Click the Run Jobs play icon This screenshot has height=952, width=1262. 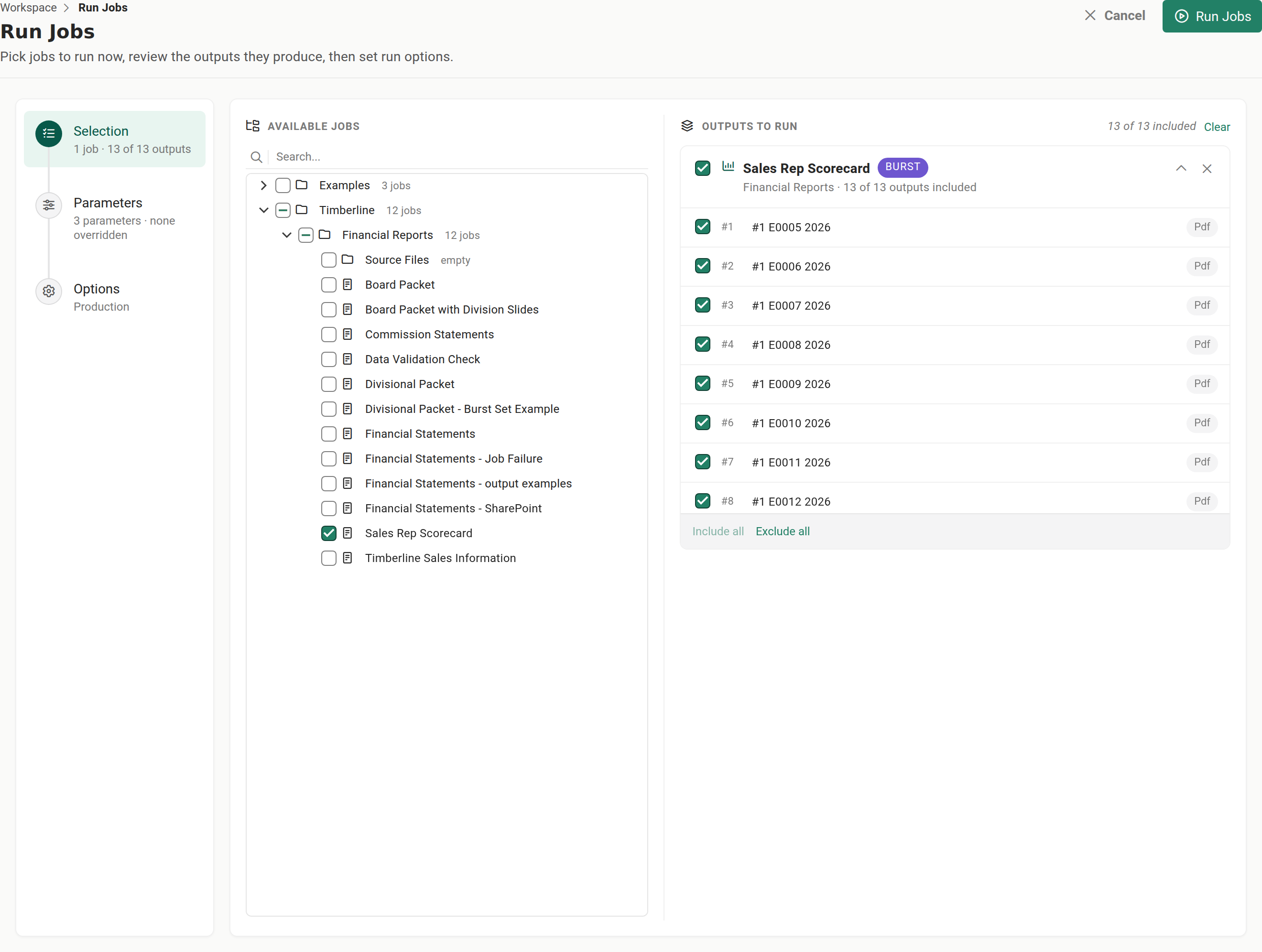[x=1182, y=16]
